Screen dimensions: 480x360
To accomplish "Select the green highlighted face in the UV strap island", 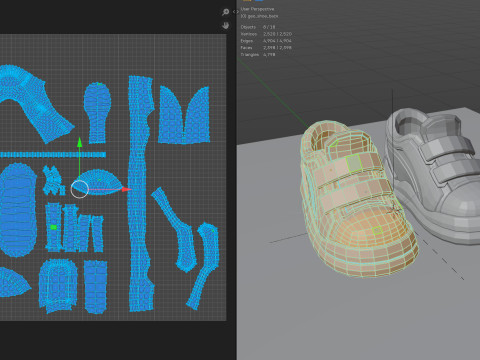I will (53, 227).
